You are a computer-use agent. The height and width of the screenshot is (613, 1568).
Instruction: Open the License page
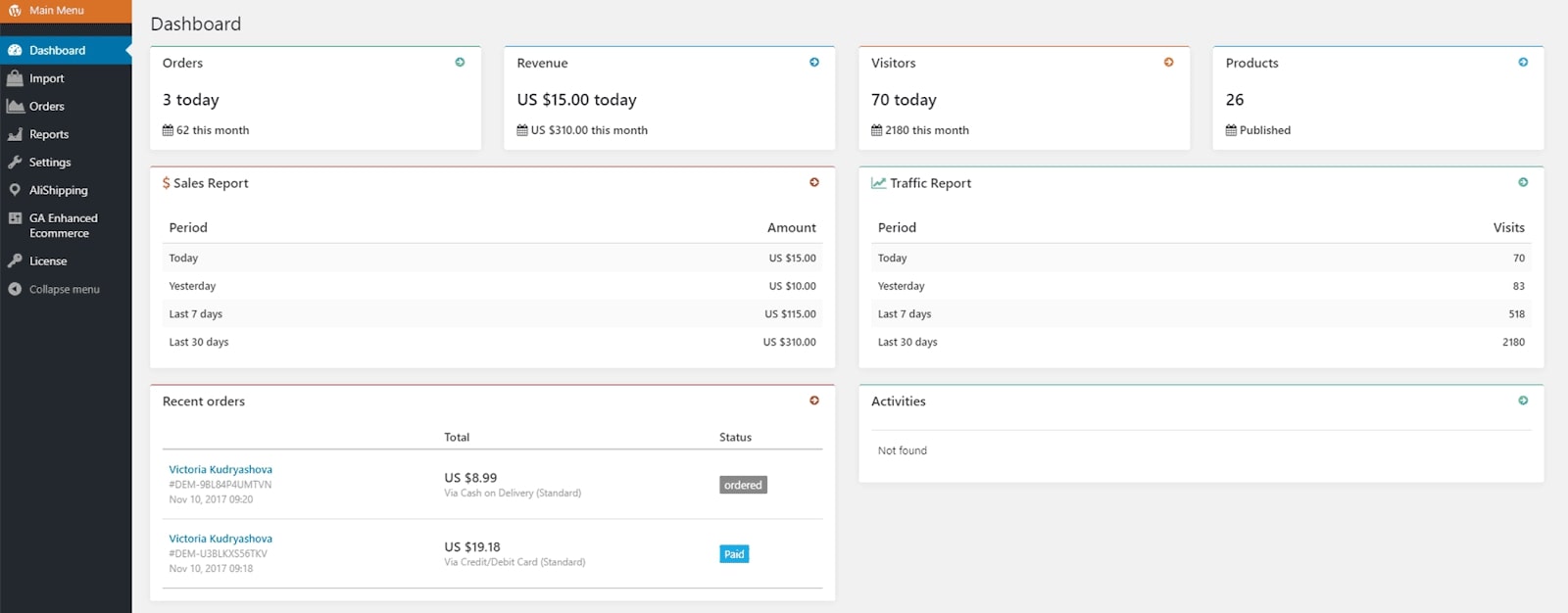pos(48,261)
